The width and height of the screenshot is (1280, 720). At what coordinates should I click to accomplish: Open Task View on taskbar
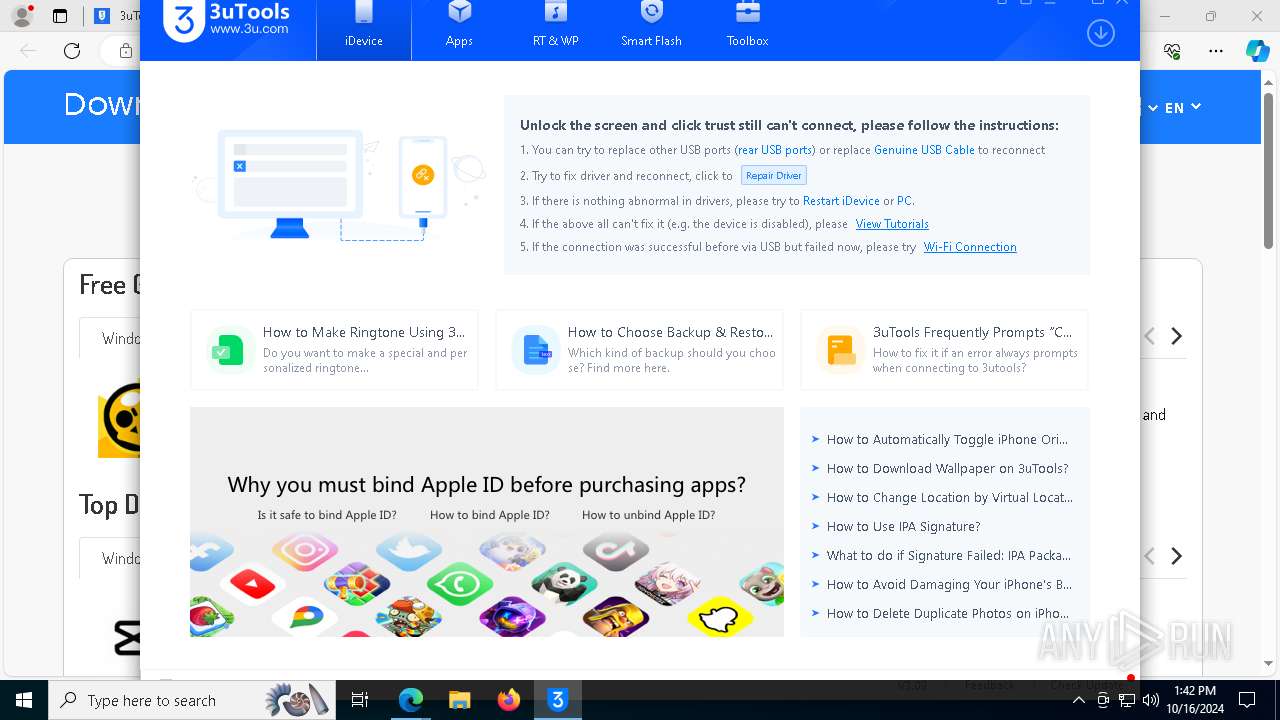click(x=361, y=700)
